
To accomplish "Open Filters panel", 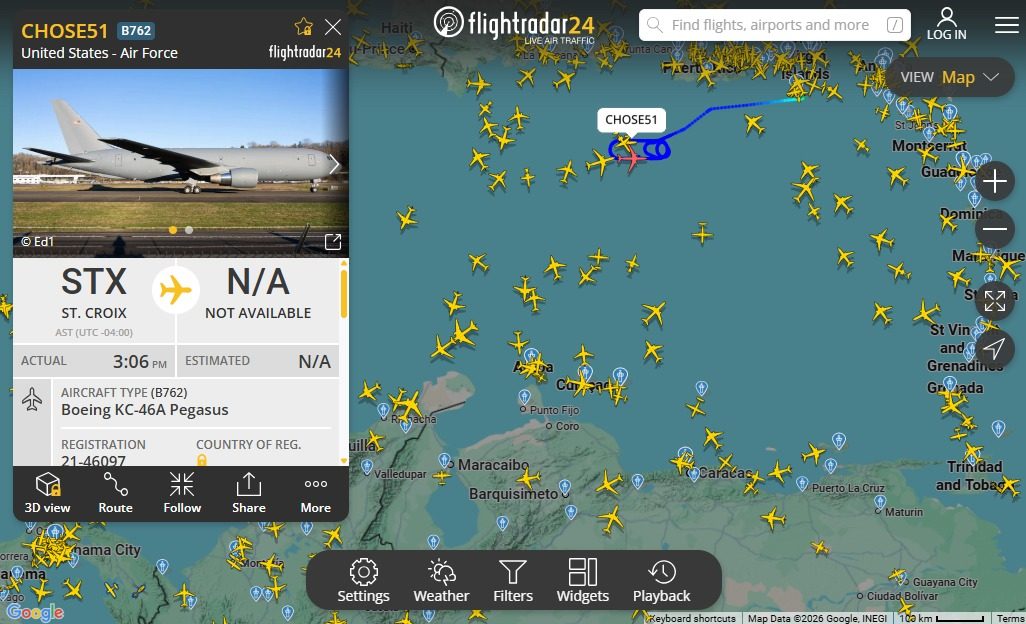I will click(x=513, y=580).
